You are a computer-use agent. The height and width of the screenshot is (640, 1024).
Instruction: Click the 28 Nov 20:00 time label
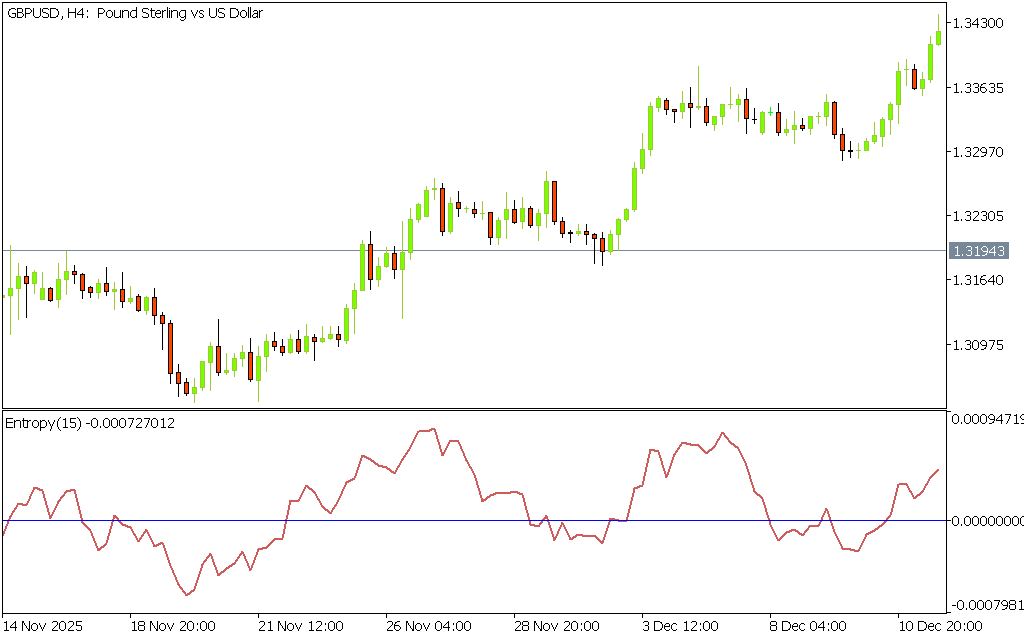(557, 626)
